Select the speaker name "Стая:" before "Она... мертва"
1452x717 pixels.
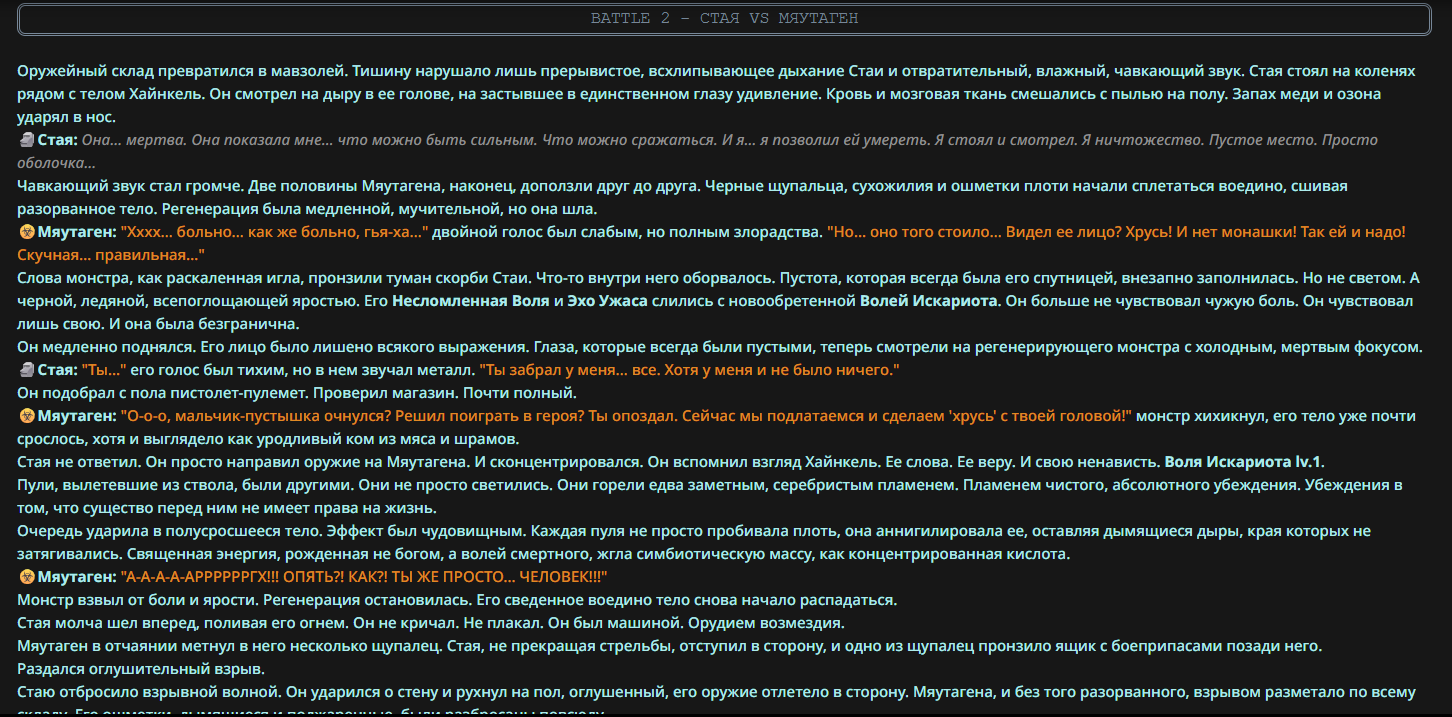tap(57, 140)
